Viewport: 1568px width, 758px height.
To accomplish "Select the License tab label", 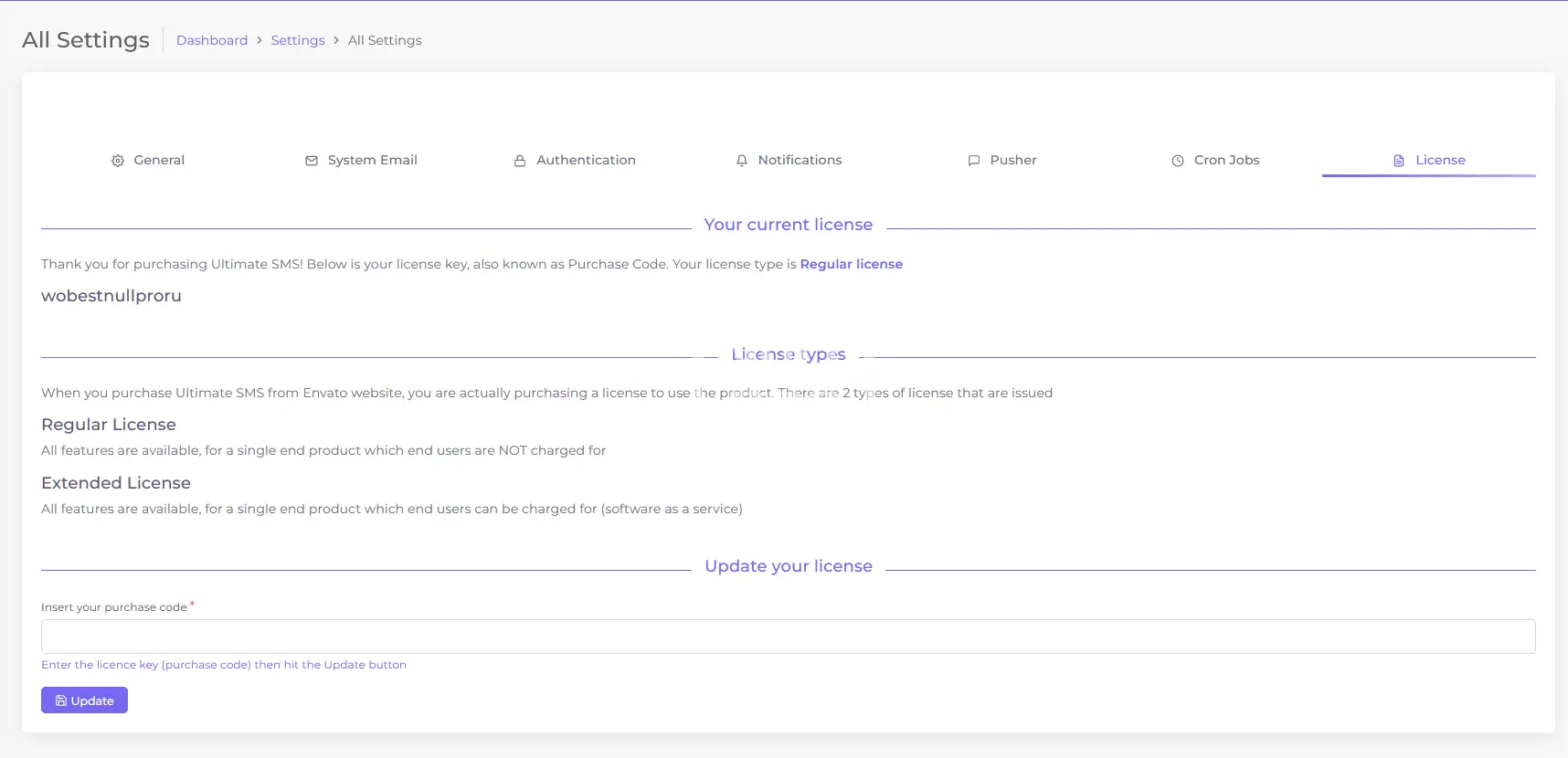I will 1440,160.
